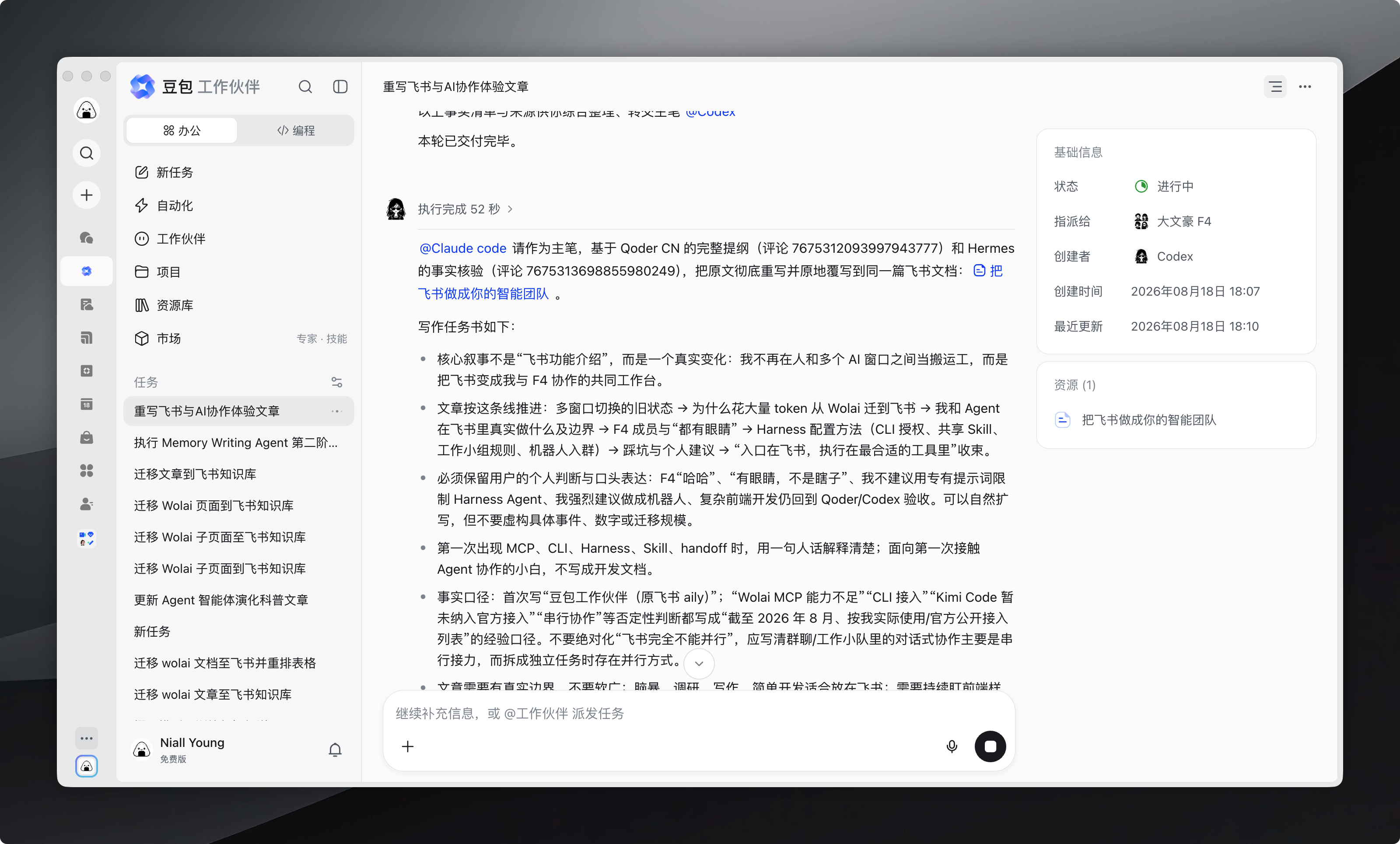Viewport: 1400px width, 844px height.
Task: Click the Codex avatar beside 执行完成
Action: click(x=396, y=209)
